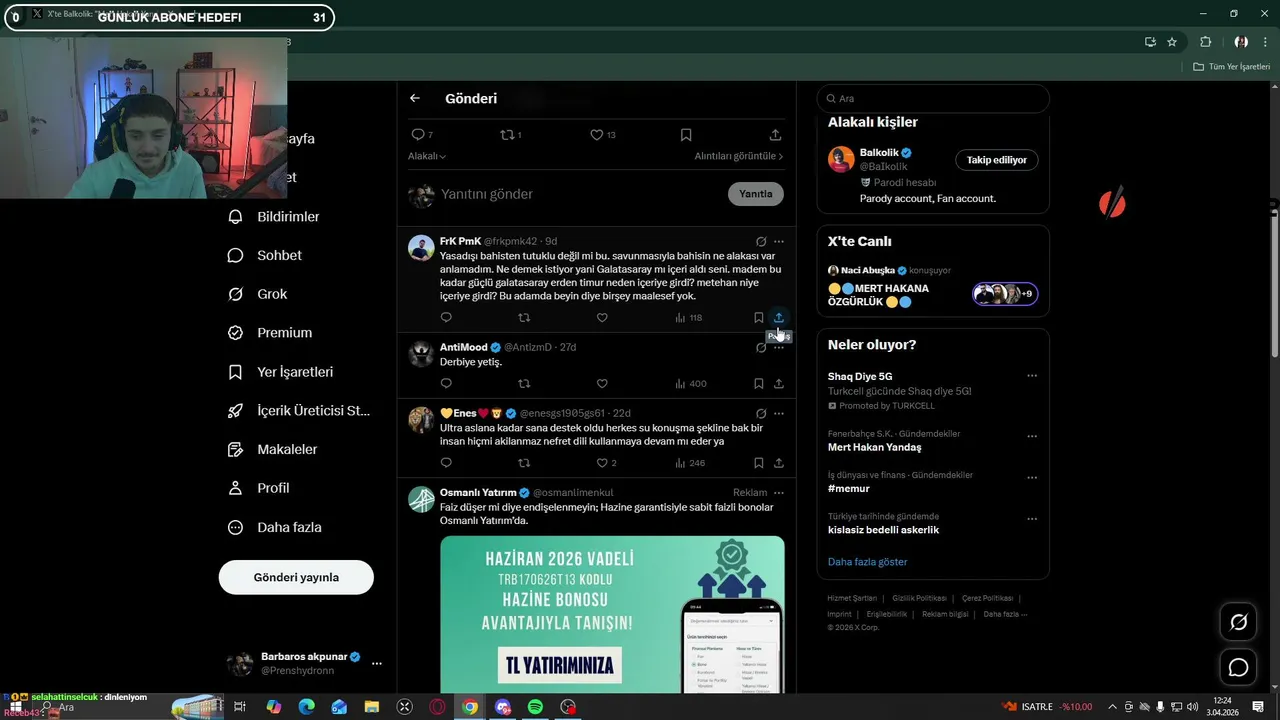The width and height of the screenshot is (1280, 720).
Task: Open more options on Enes's comment
Action: [779, 413]
